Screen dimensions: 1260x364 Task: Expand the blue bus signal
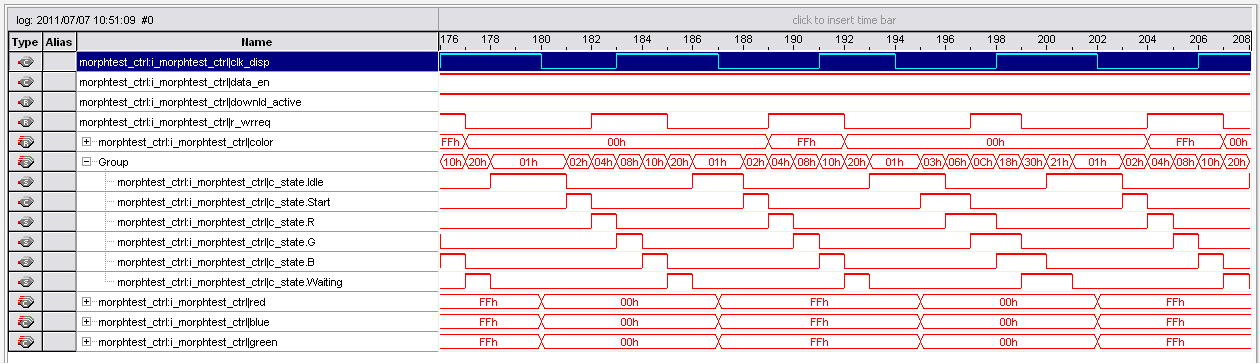[87, 322]
